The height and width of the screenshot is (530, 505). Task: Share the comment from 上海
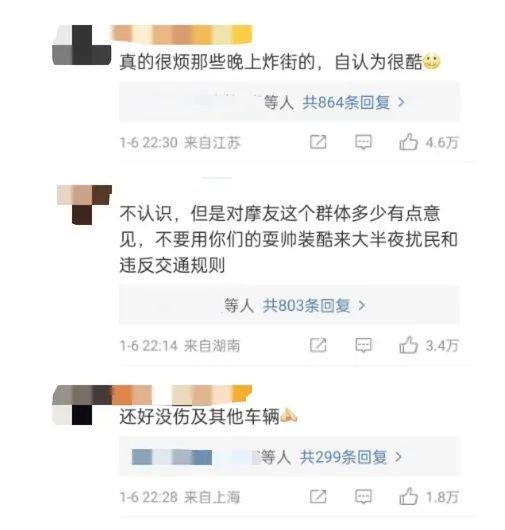(318, 497)
